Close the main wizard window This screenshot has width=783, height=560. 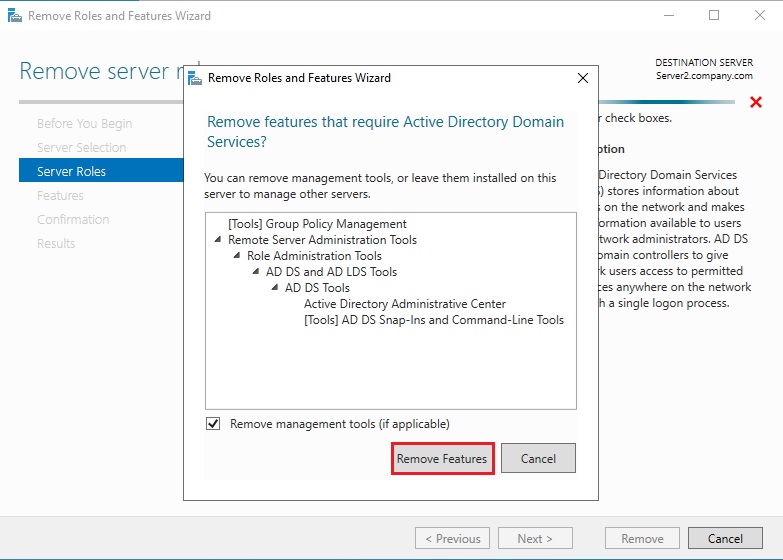pyautogui.click(x=759, y=16)
